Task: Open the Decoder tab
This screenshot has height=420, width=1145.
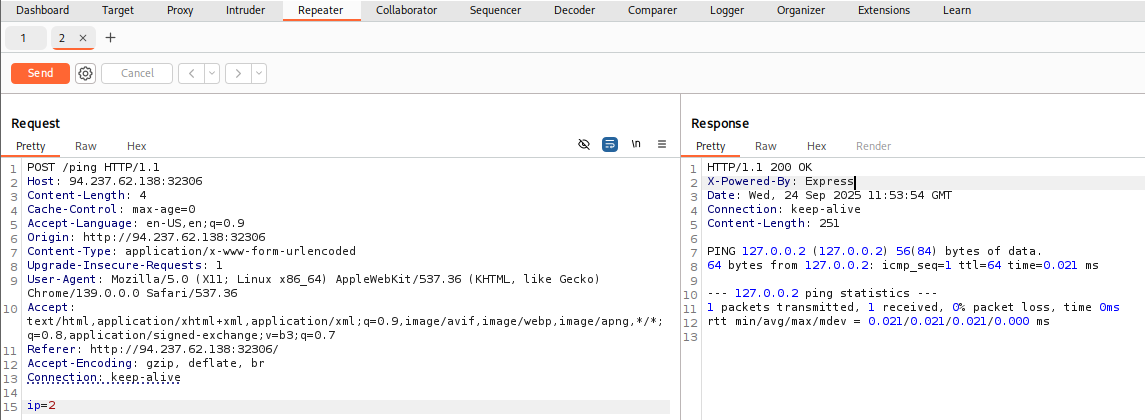Action: point(574,10)
